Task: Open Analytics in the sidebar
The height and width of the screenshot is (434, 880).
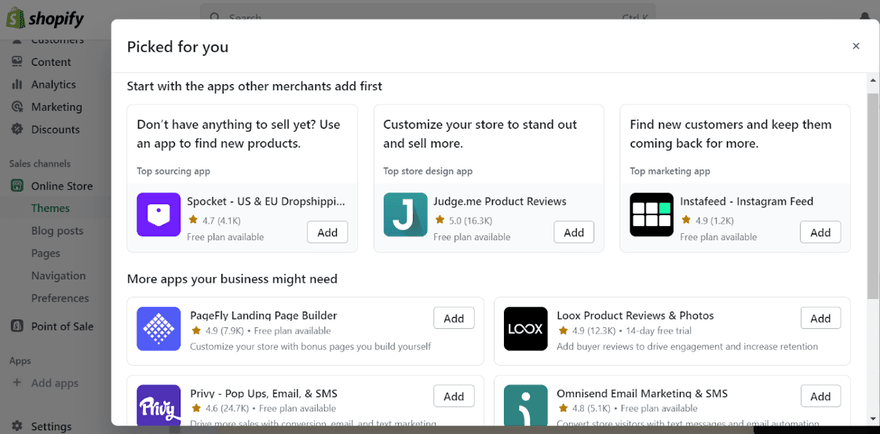Action: 53,85
